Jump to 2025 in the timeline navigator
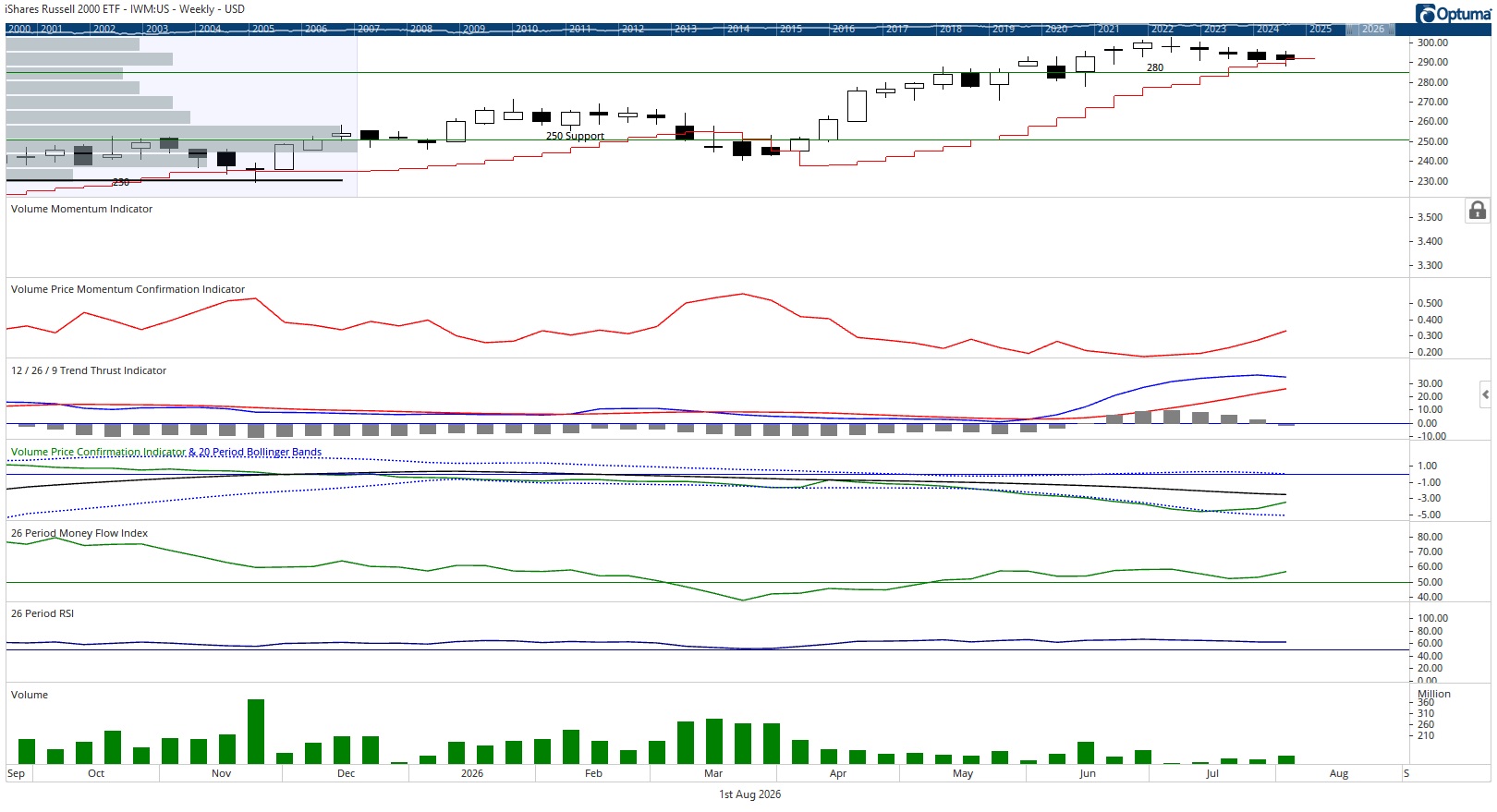Screen dimensions: 1497x812 click(1321, 30)
